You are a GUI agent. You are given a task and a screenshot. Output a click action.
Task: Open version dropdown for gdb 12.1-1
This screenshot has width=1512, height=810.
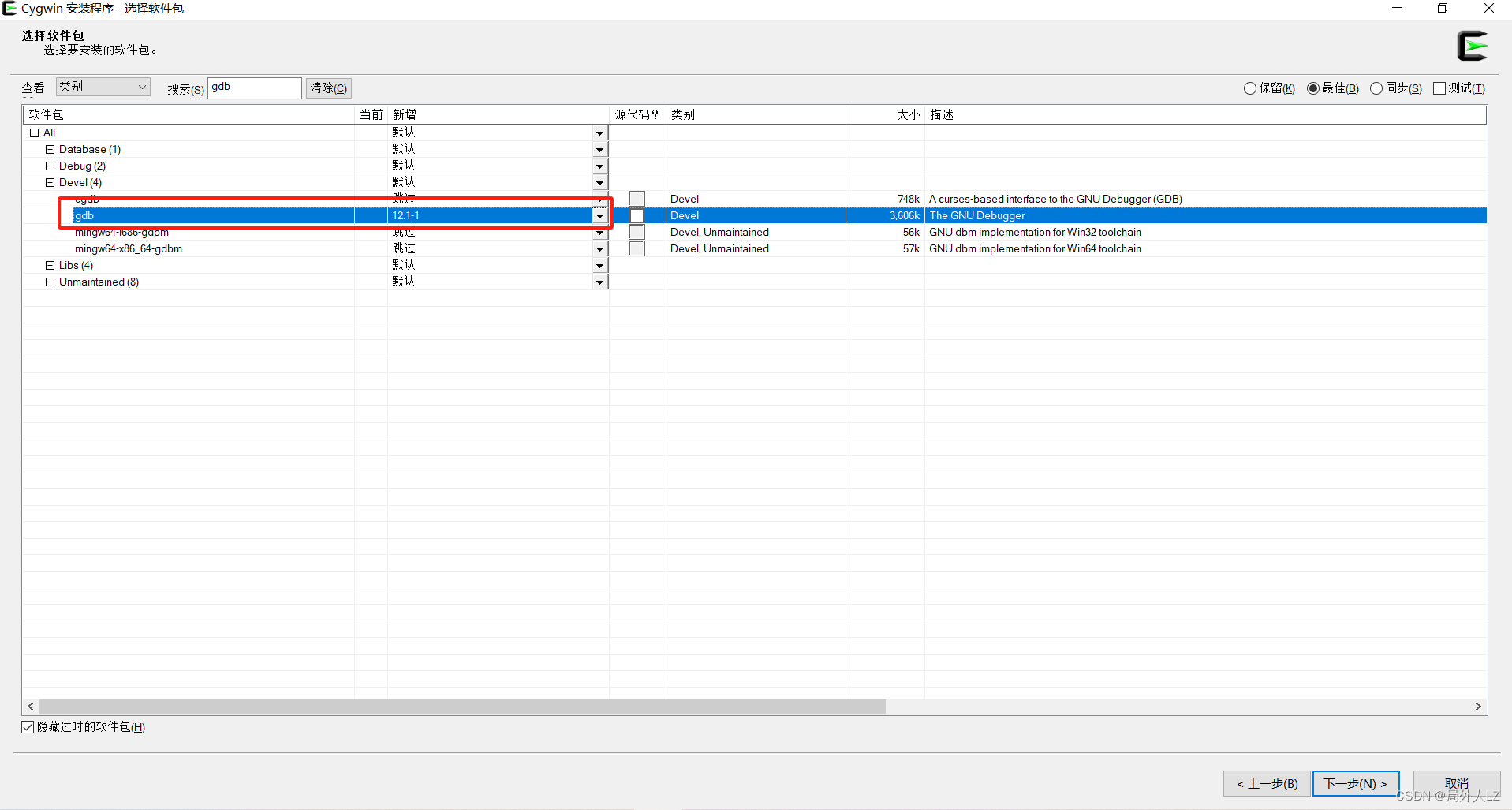pos(600,216)
